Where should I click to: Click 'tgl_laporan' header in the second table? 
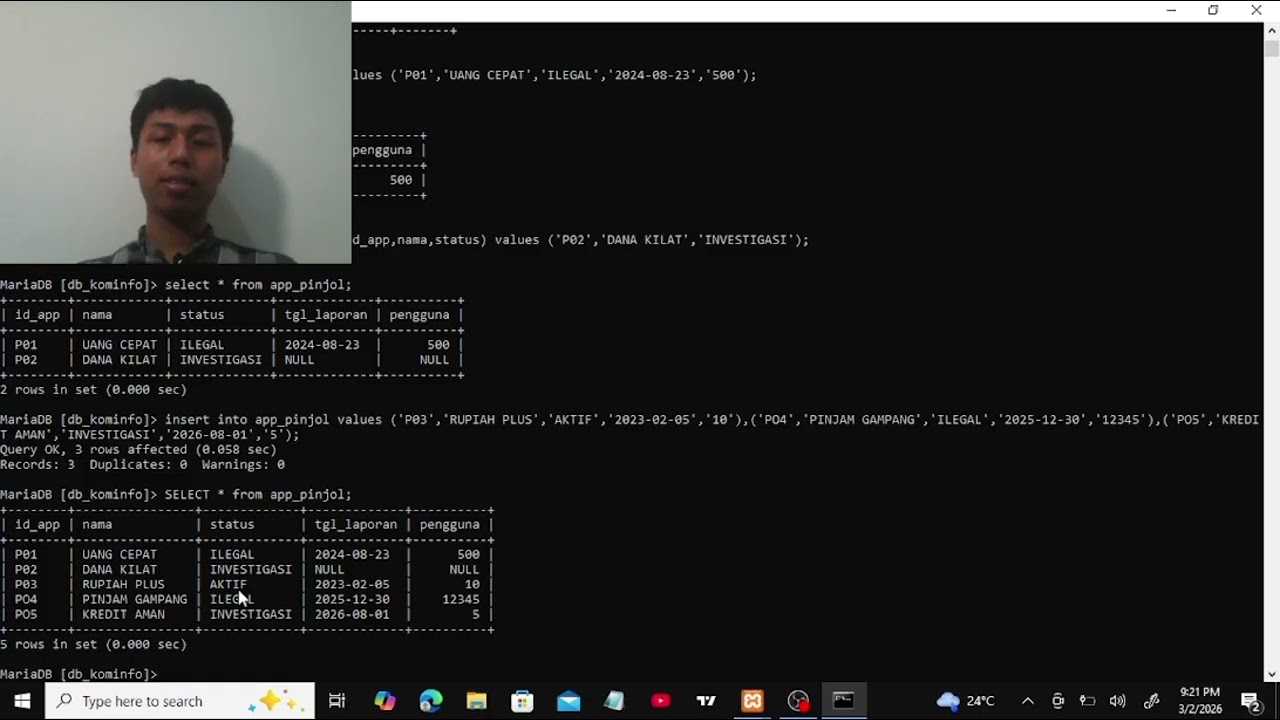click(x=355, y=524)
